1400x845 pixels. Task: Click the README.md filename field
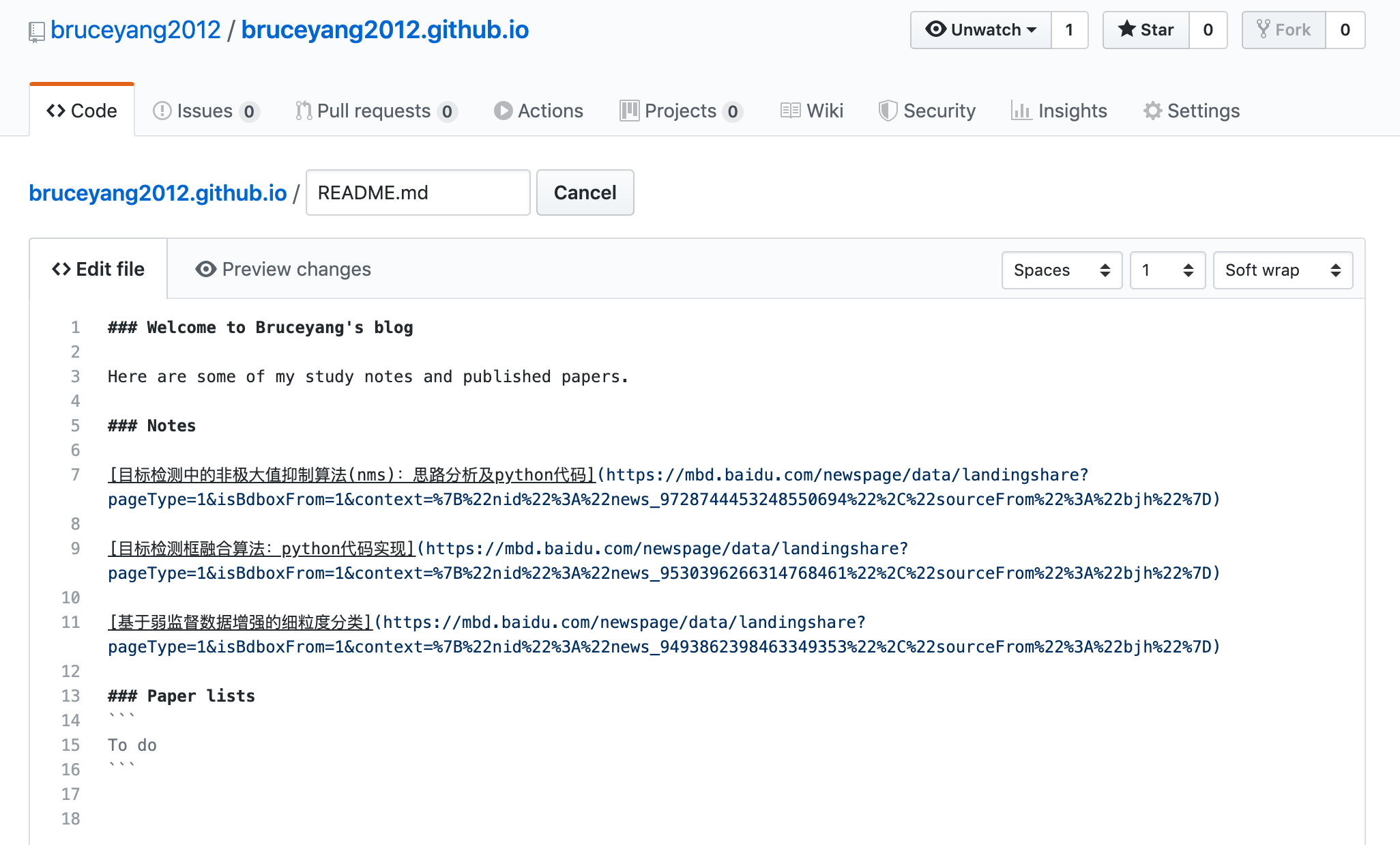(x=418, y=192)
